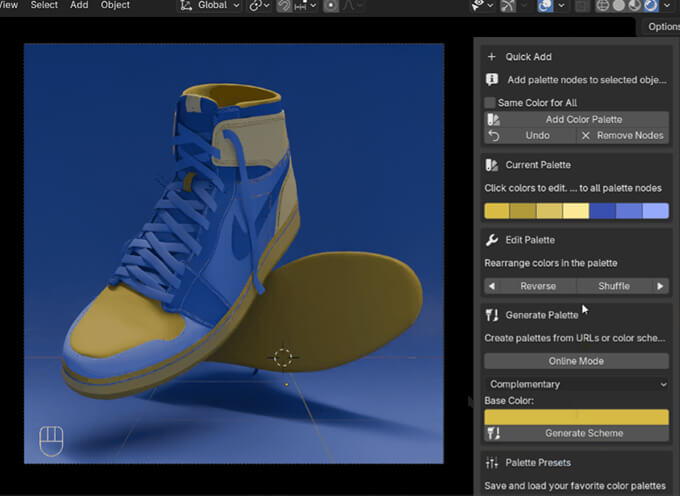This screenshot has width=680, height=496.
Task: Switch to rendered viewport shading sphere
Action: 651,5
